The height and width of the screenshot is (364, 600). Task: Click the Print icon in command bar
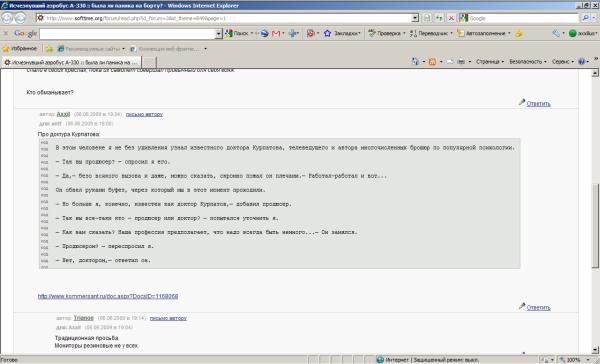pyautogui.click(x=461, y=61)
